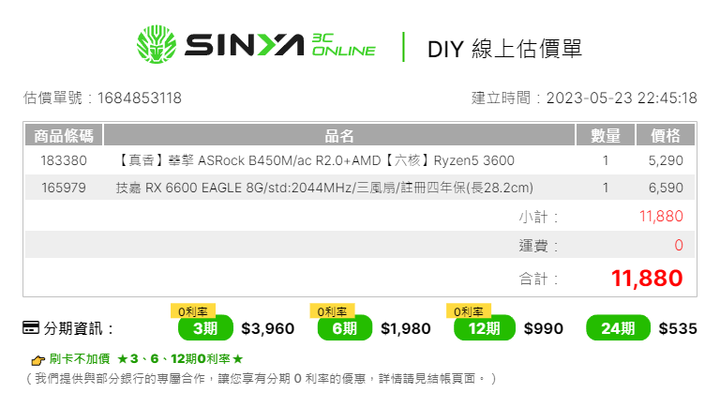This screenshot has width=720, height=408.
Task: Click the credit card icon beside 分期資訊
Action: (31, 328)
